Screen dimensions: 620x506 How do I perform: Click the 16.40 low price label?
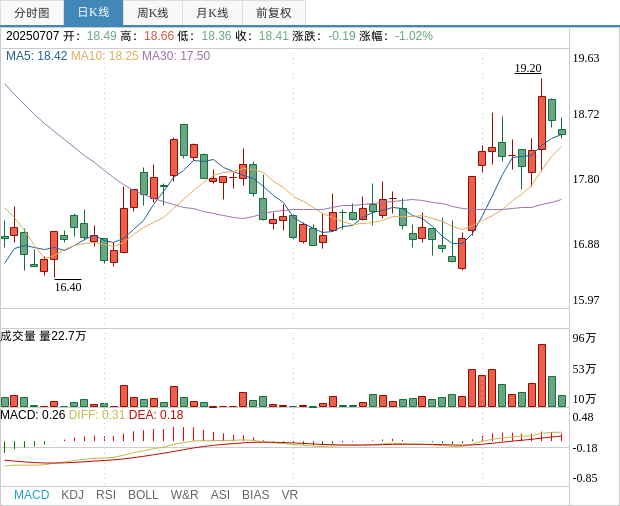click(x=68, y=287)
